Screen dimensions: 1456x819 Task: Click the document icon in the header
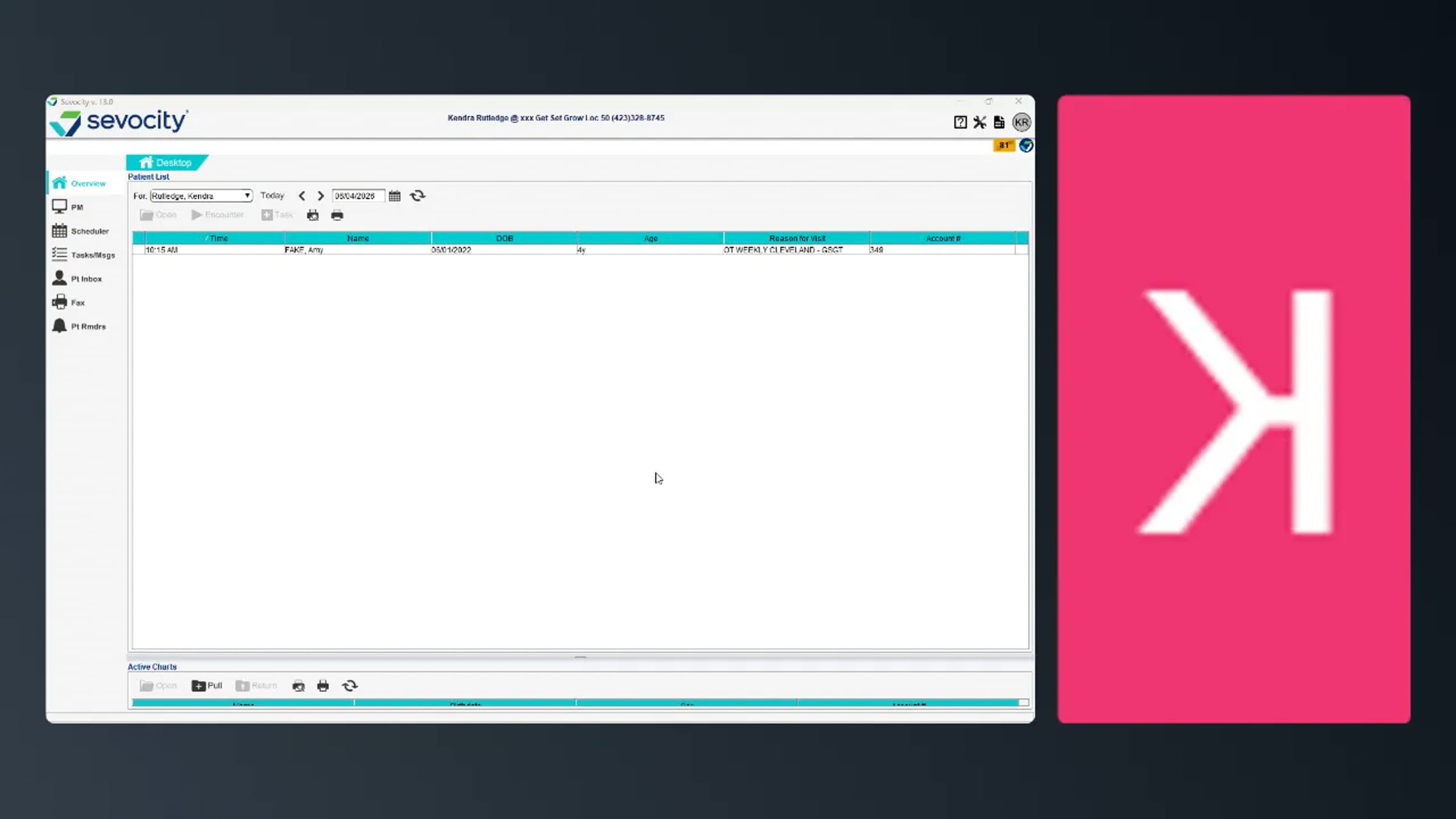tap(999, 123)
